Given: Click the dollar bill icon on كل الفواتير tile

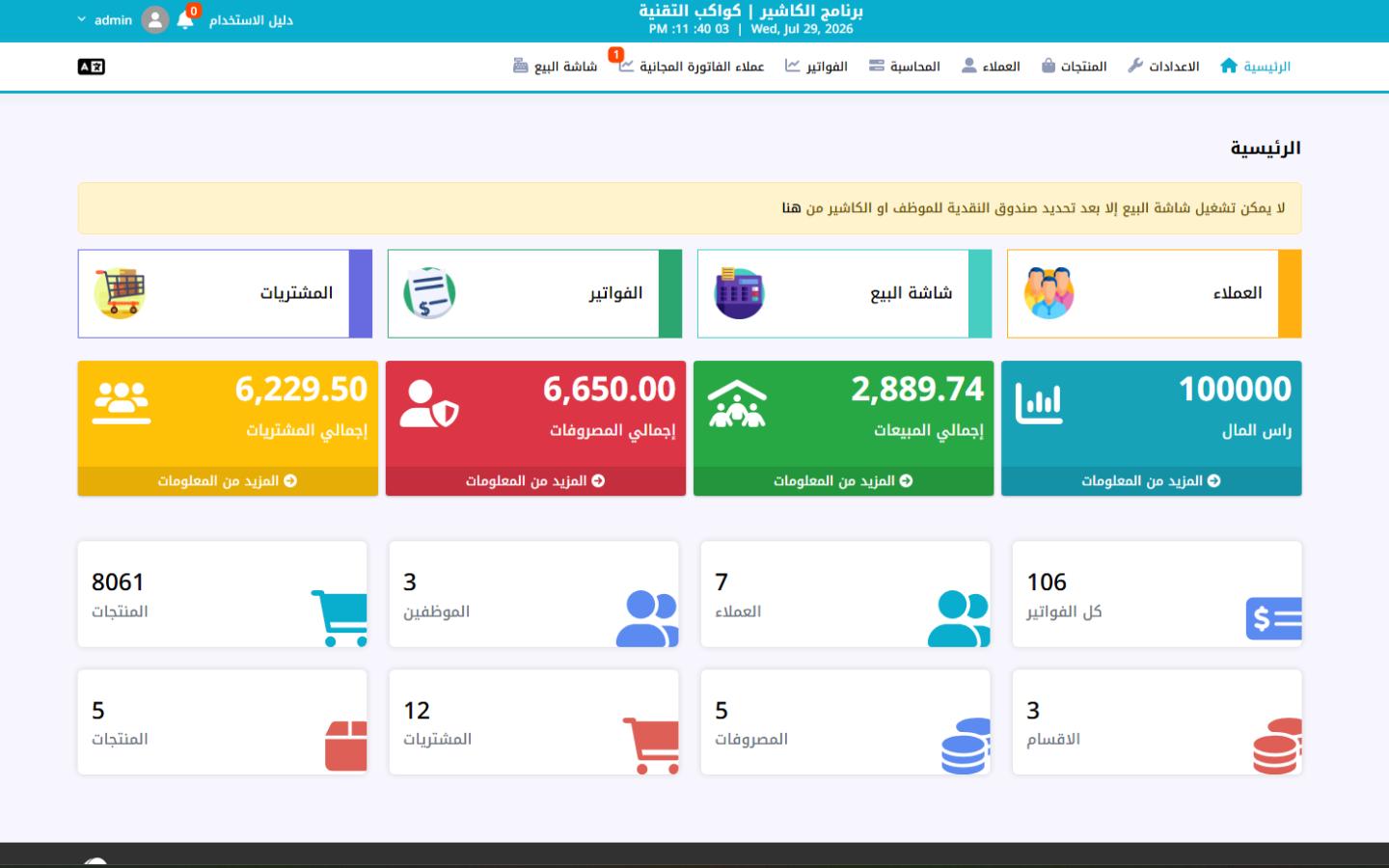Looking at the screenshot, I should (1273, 618).
